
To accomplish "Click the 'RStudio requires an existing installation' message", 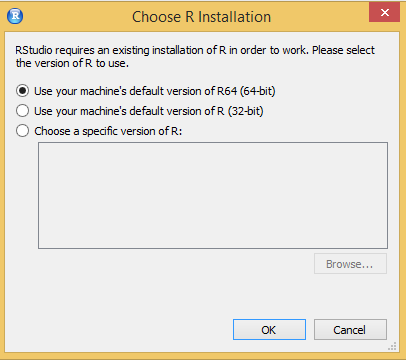I will (x=195, y=56).
